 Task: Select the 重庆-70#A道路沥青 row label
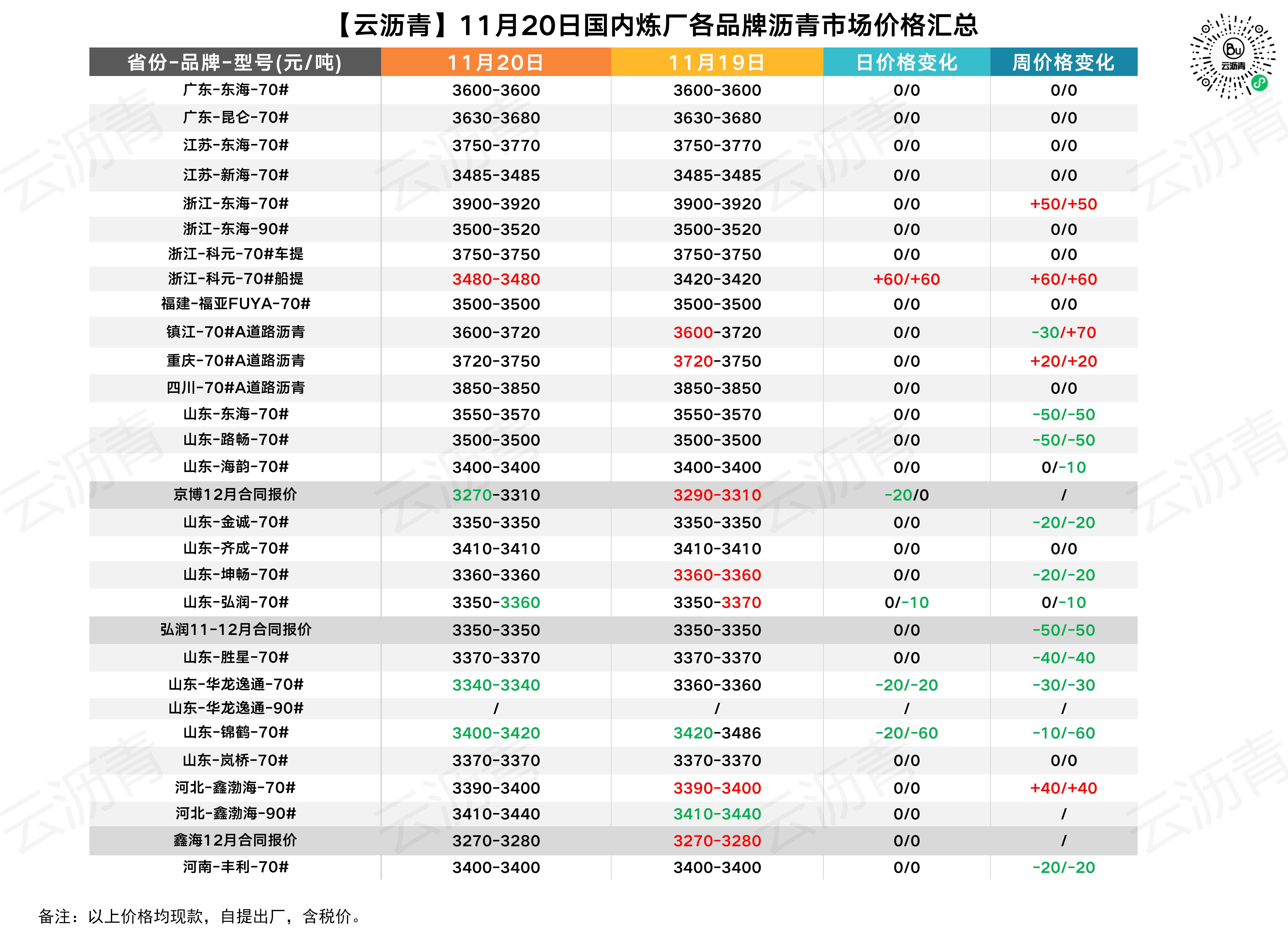[x=236, y=361]
